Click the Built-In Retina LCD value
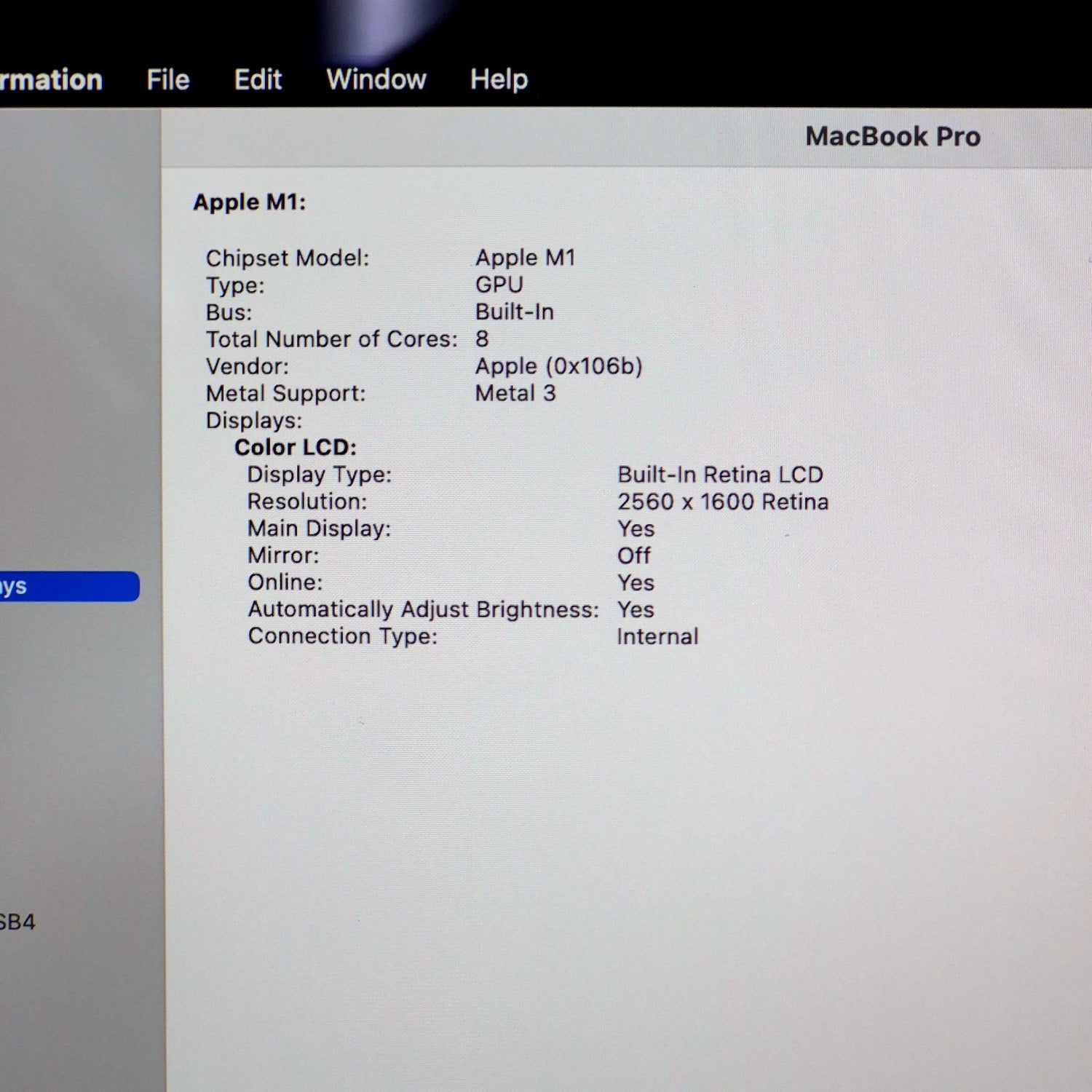 pos(719,475)
